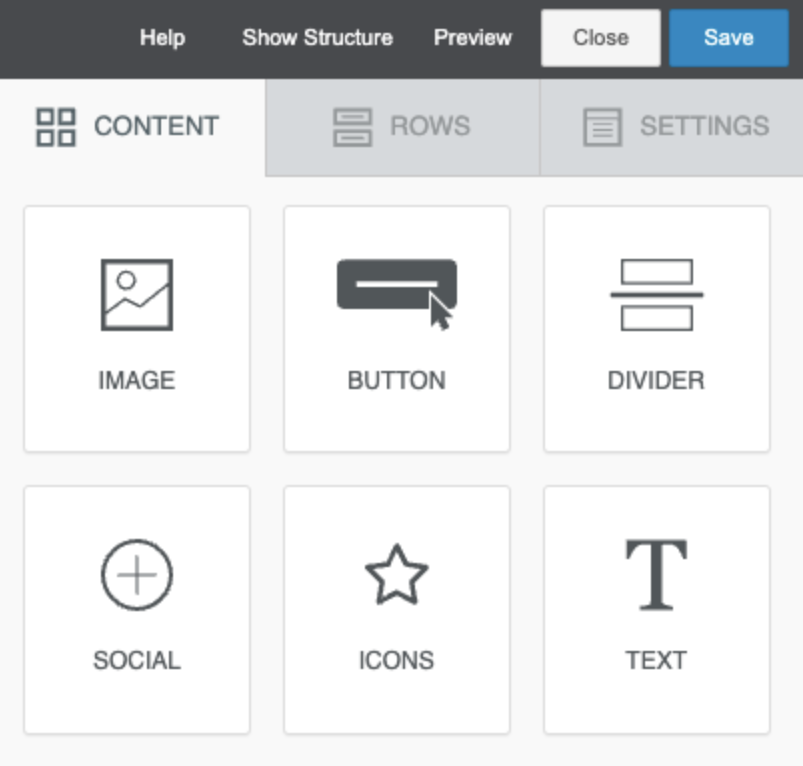Open the Help menu item

click(x=162, y=38)
